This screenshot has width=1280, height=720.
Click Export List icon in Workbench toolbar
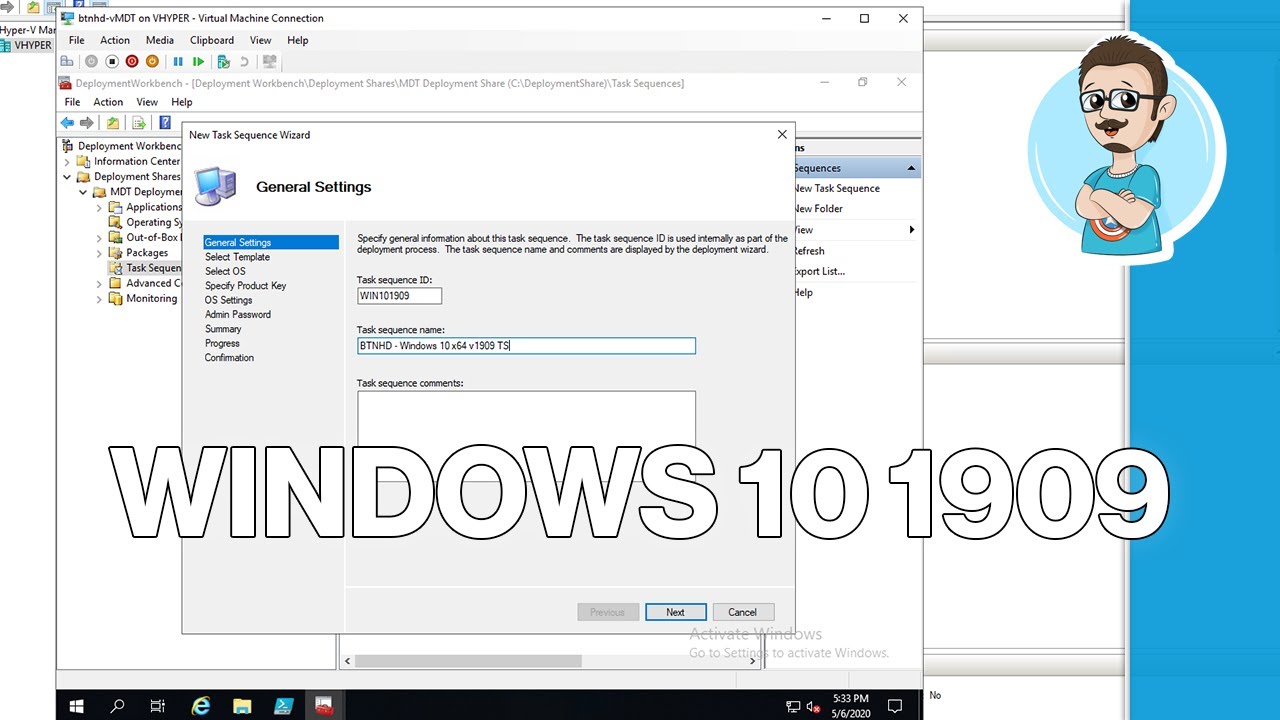pos(139,123)
